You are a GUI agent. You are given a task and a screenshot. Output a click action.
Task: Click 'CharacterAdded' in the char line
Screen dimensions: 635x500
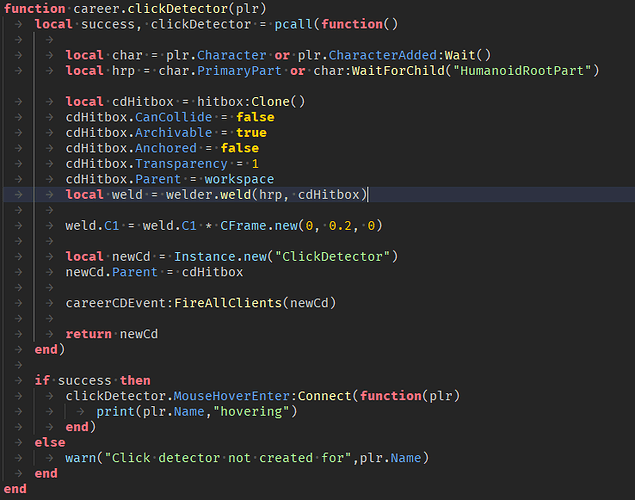click(383, 55)
